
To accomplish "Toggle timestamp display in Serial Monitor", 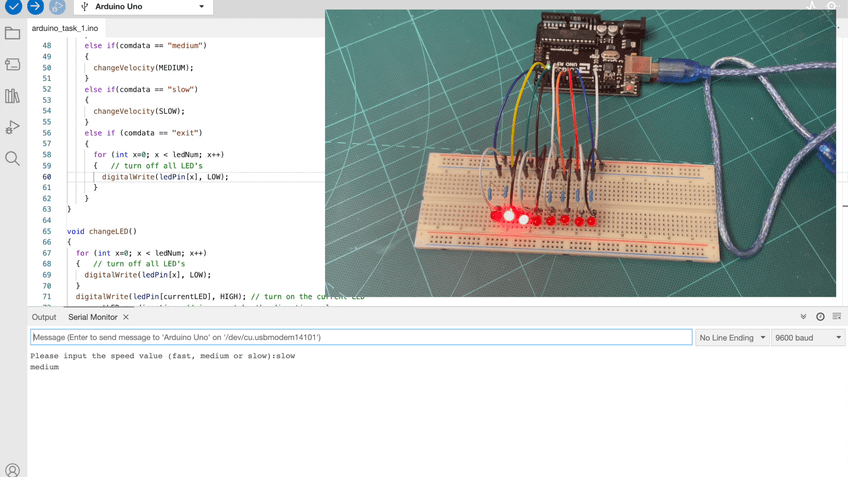I will pos(820,317).
